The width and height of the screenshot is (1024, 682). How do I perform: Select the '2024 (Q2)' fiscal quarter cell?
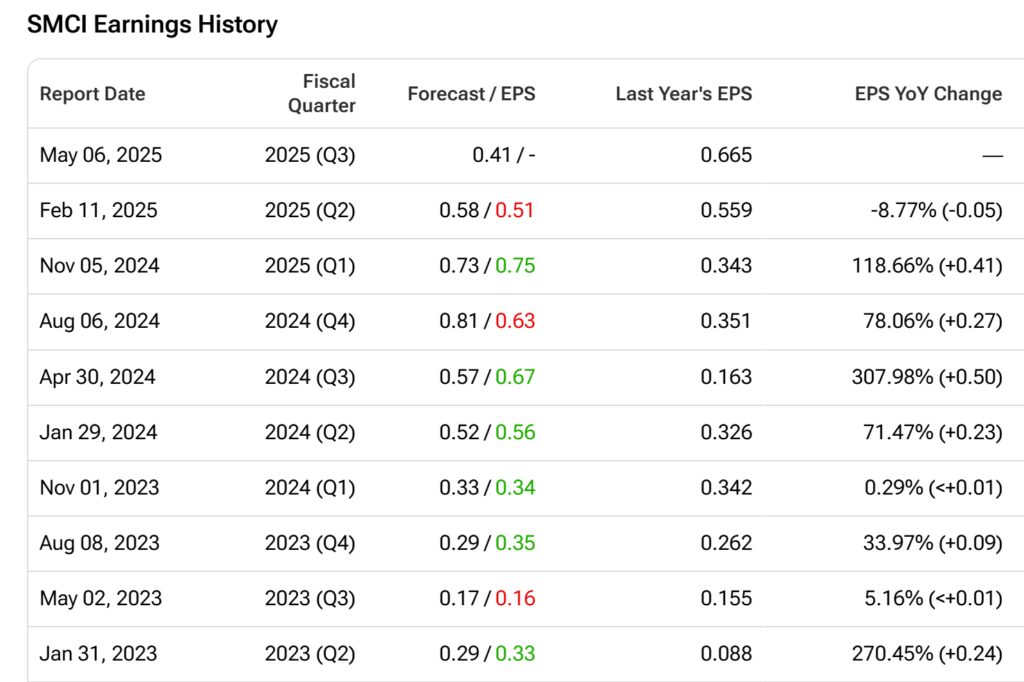[310, 432]
